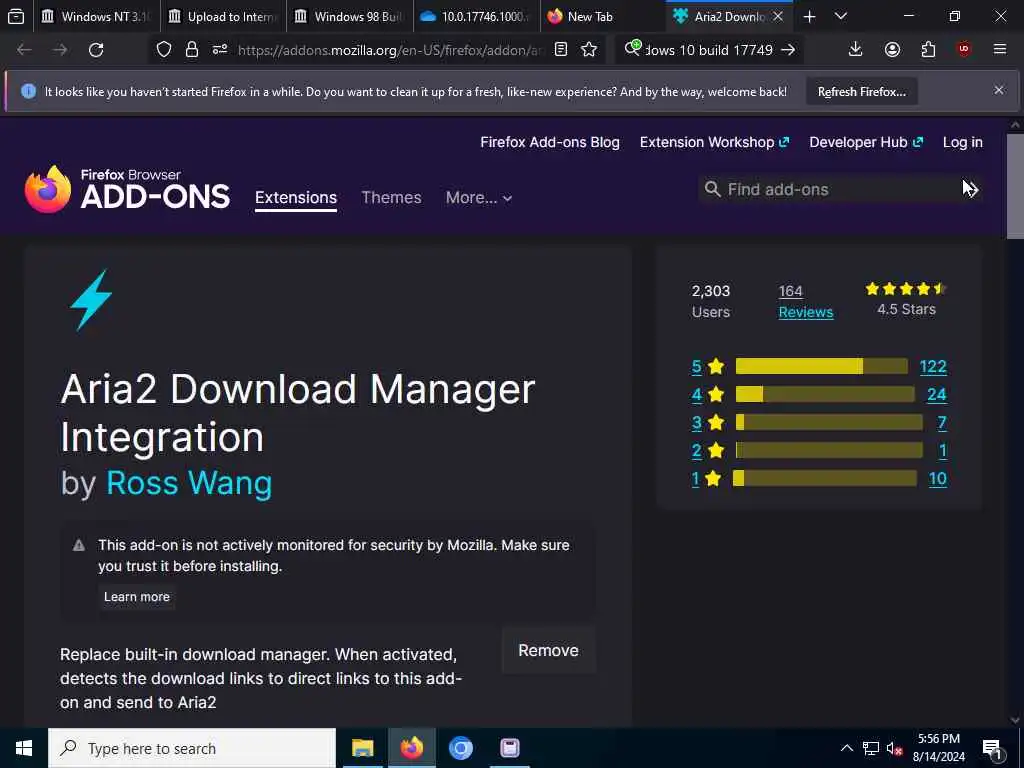The image size is (1024, 768).
Task: Switch to the New Tab tab
Action: (x=602, y=16)
